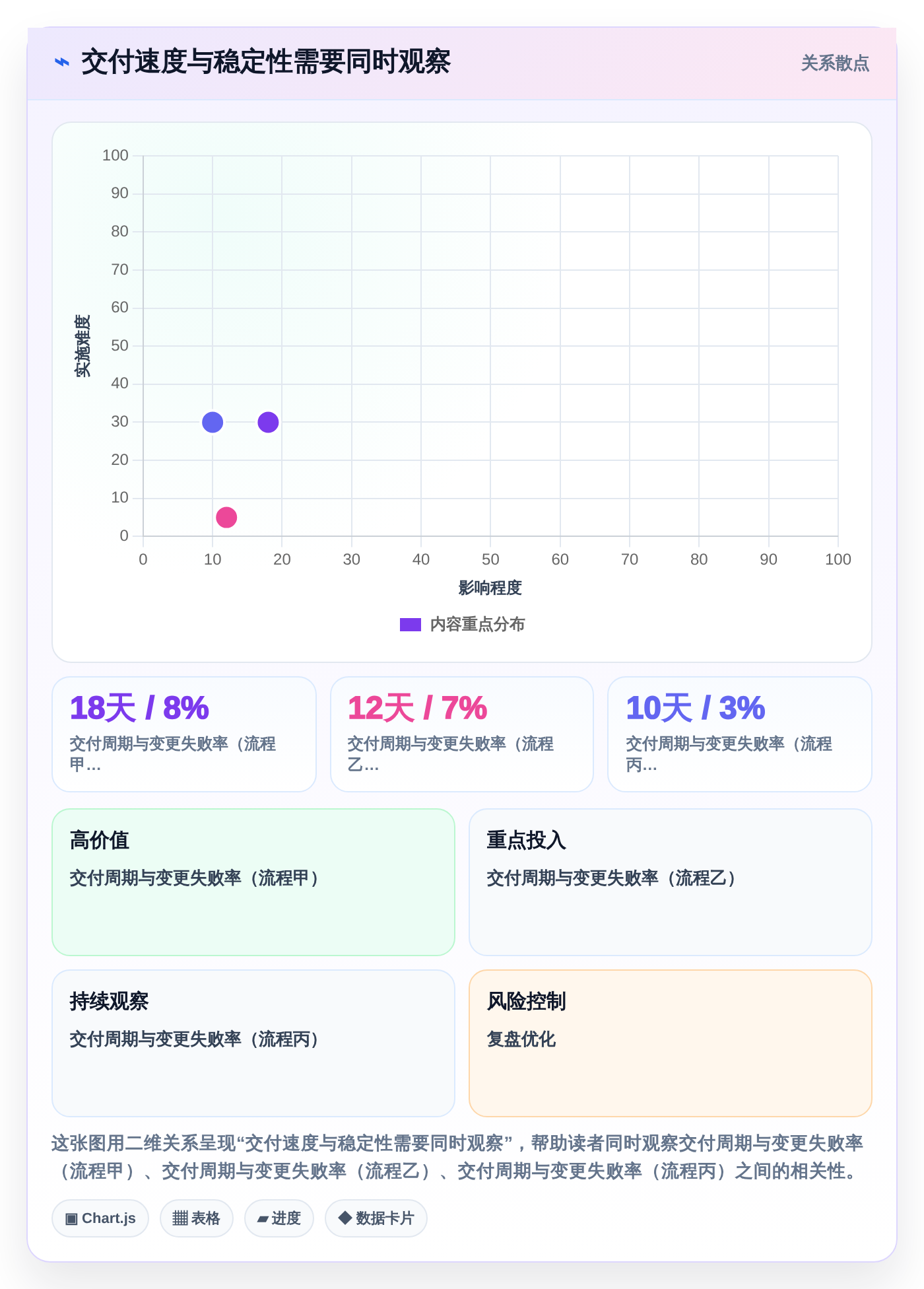Click the 内容重点分布 legend label
Screen dimensions: 924x1289
[x=477, y=625]
